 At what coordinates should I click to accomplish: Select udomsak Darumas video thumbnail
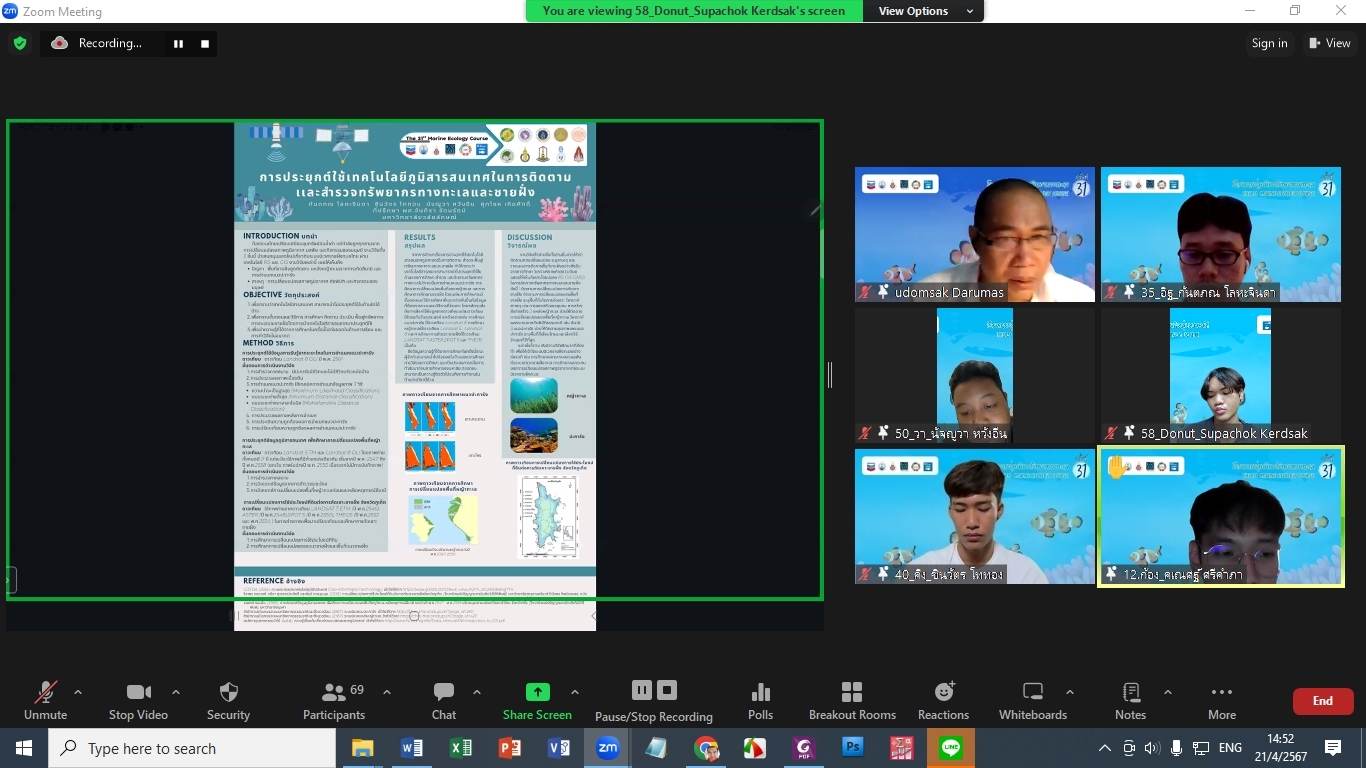click(x=974, y=235)
